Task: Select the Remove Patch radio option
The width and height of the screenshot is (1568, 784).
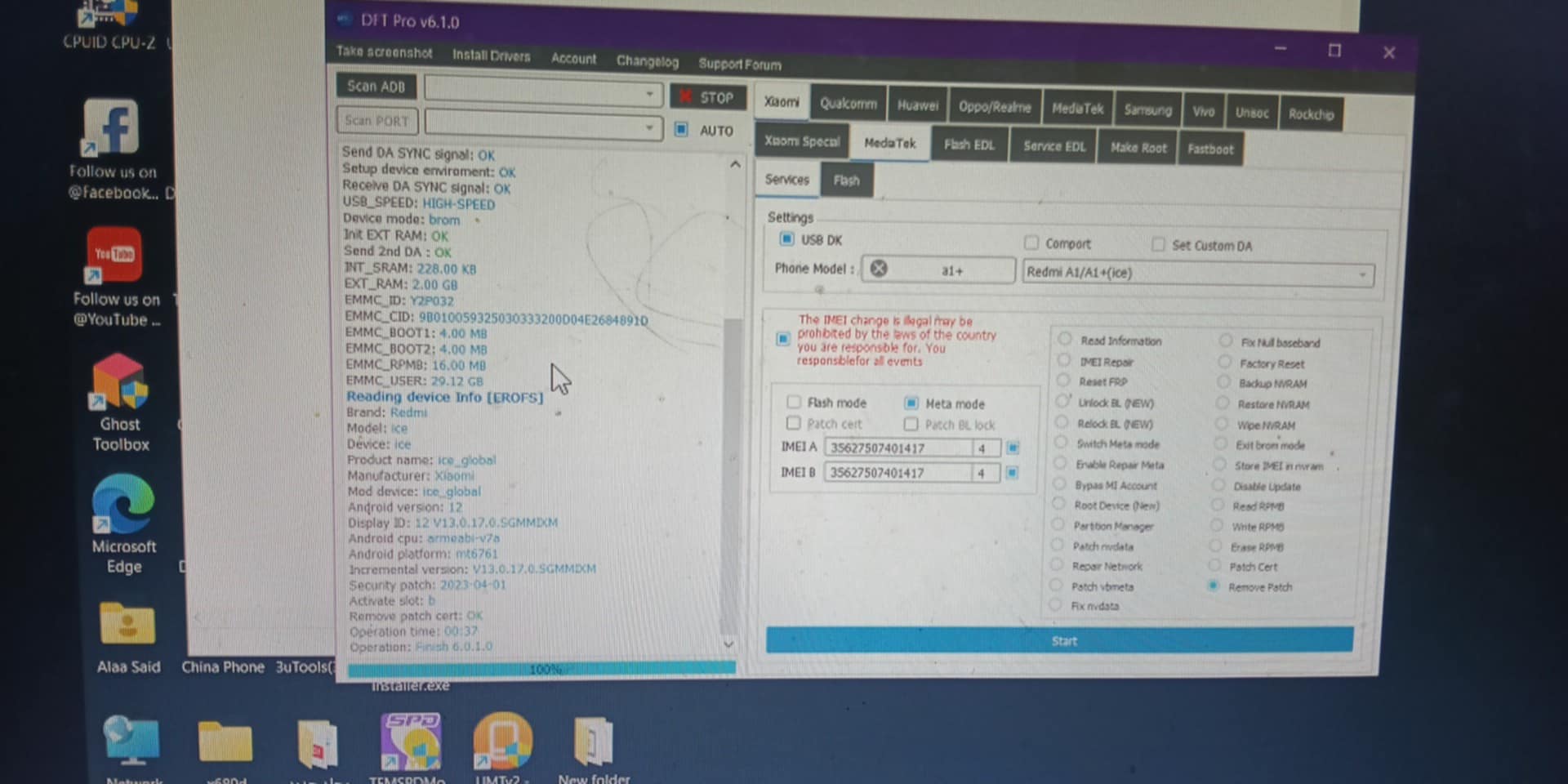Action: (x=1214, y=586)
